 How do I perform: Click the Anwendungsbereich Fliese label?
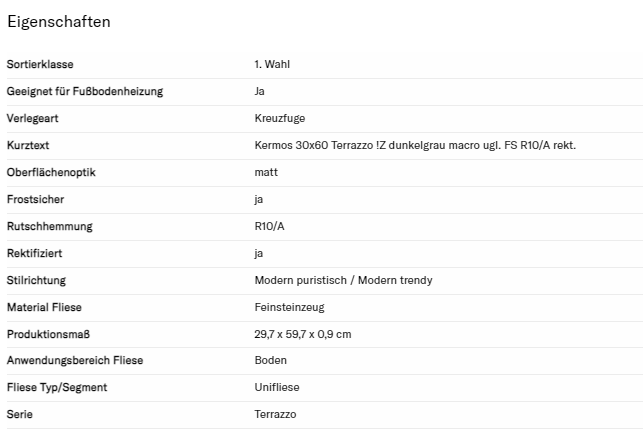(x=75, y=361)
